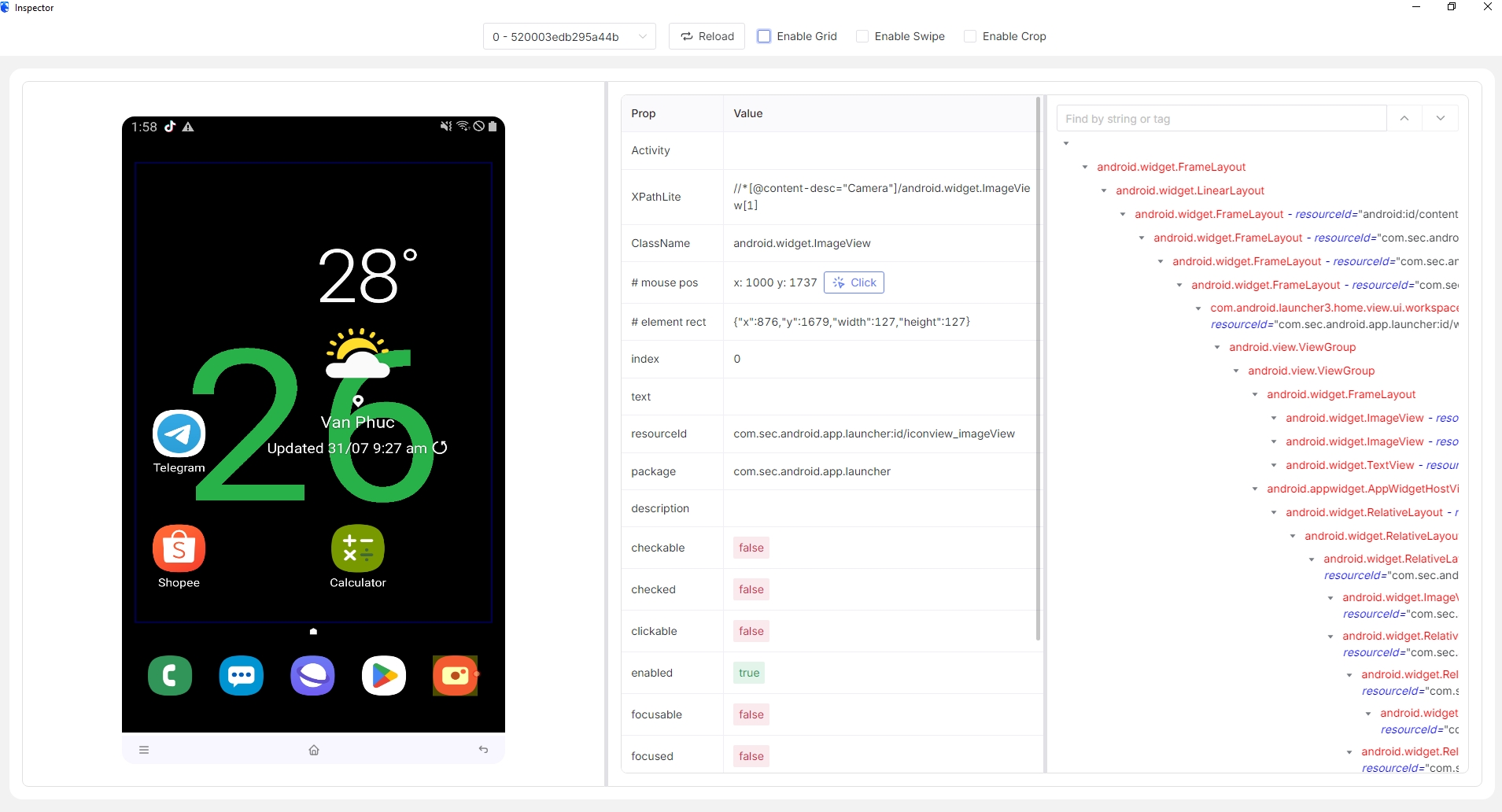Click the checkable false value badge
This screenshot has width=1502, height=812.
751,548
